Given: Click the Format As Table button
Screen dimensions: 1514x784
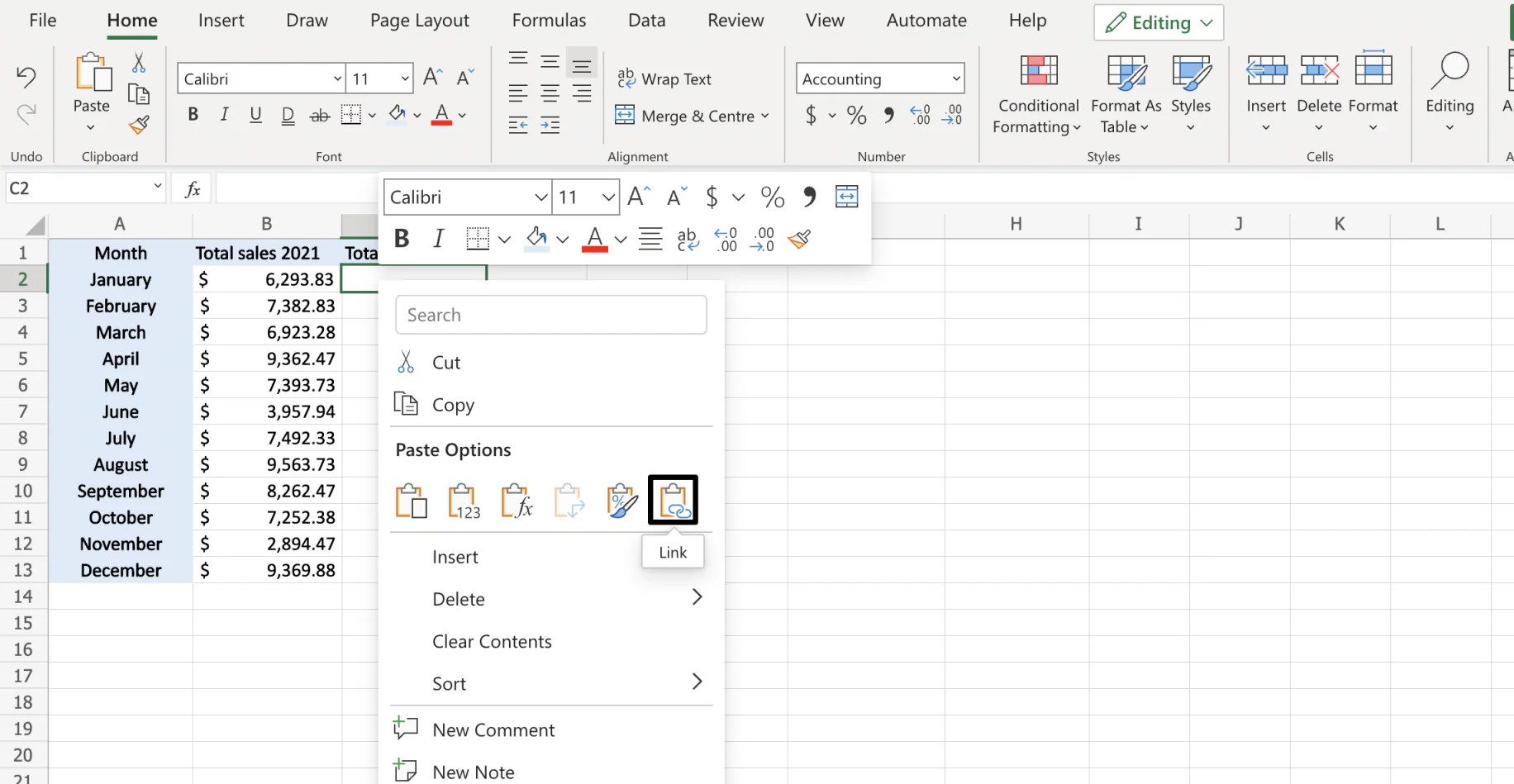Looking at the screenshot, I should coord(1126,93).
